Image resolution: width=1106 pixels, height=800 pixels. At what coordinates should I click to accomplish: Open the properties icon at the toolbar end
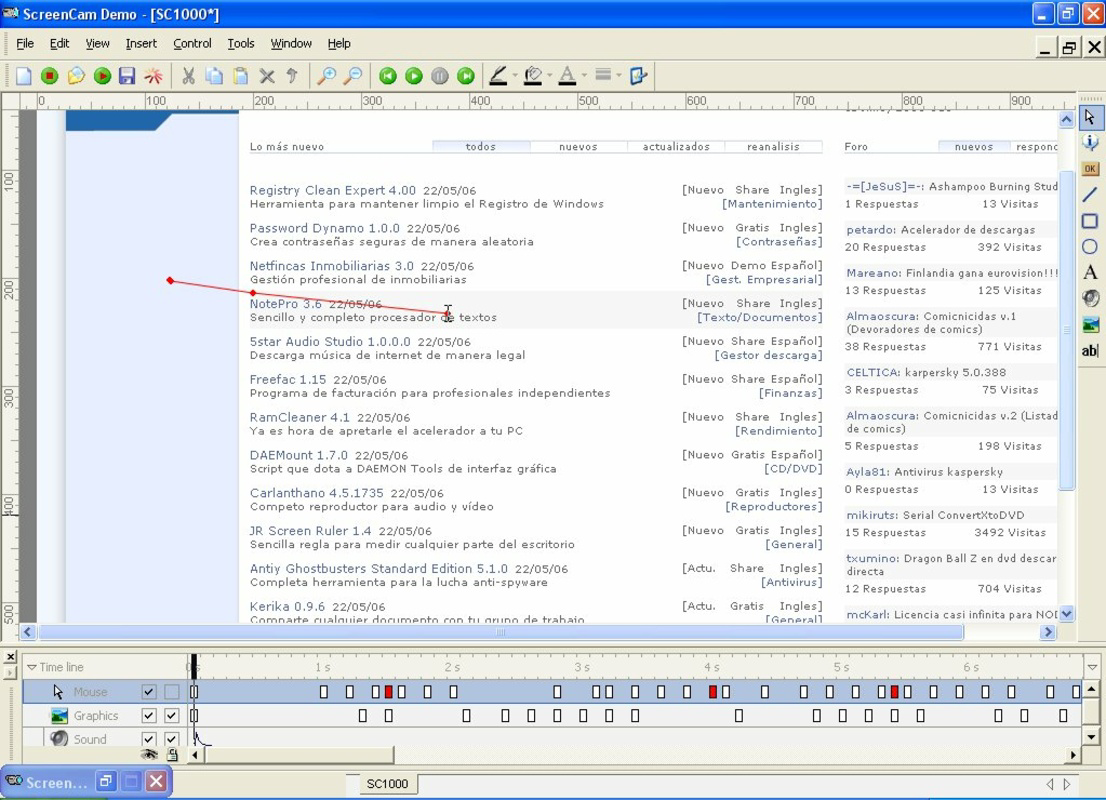[x=638, y=76]
